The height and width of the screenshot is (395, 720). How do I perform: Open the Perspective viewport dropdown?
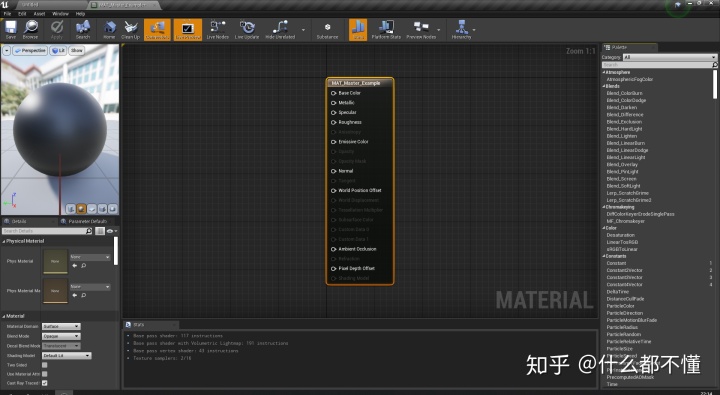[30, 51]
